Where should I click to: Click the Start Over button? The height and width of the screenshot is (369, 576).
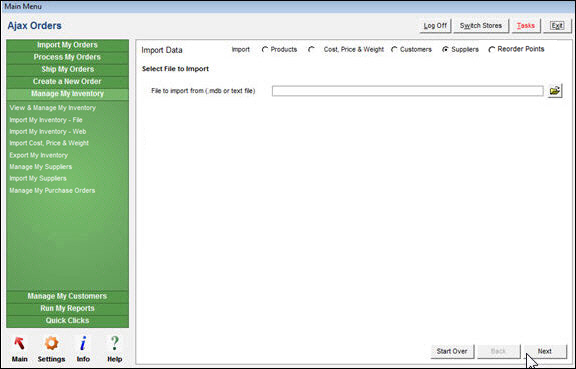coord(452,351)
